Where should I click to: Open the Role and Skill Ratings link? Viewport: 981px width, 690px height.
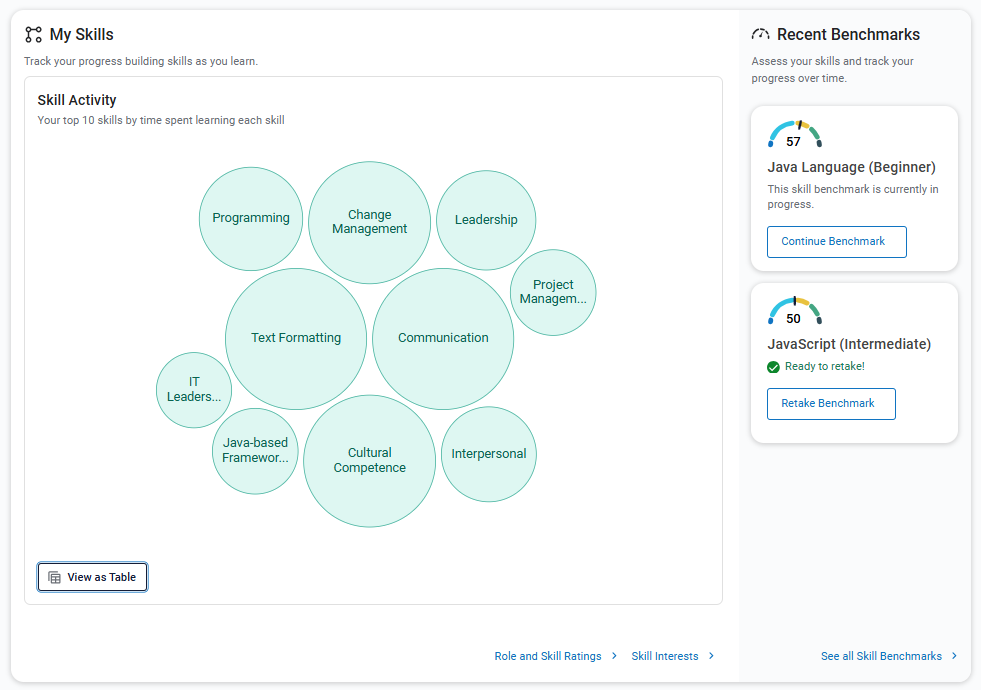click(548, 656)
